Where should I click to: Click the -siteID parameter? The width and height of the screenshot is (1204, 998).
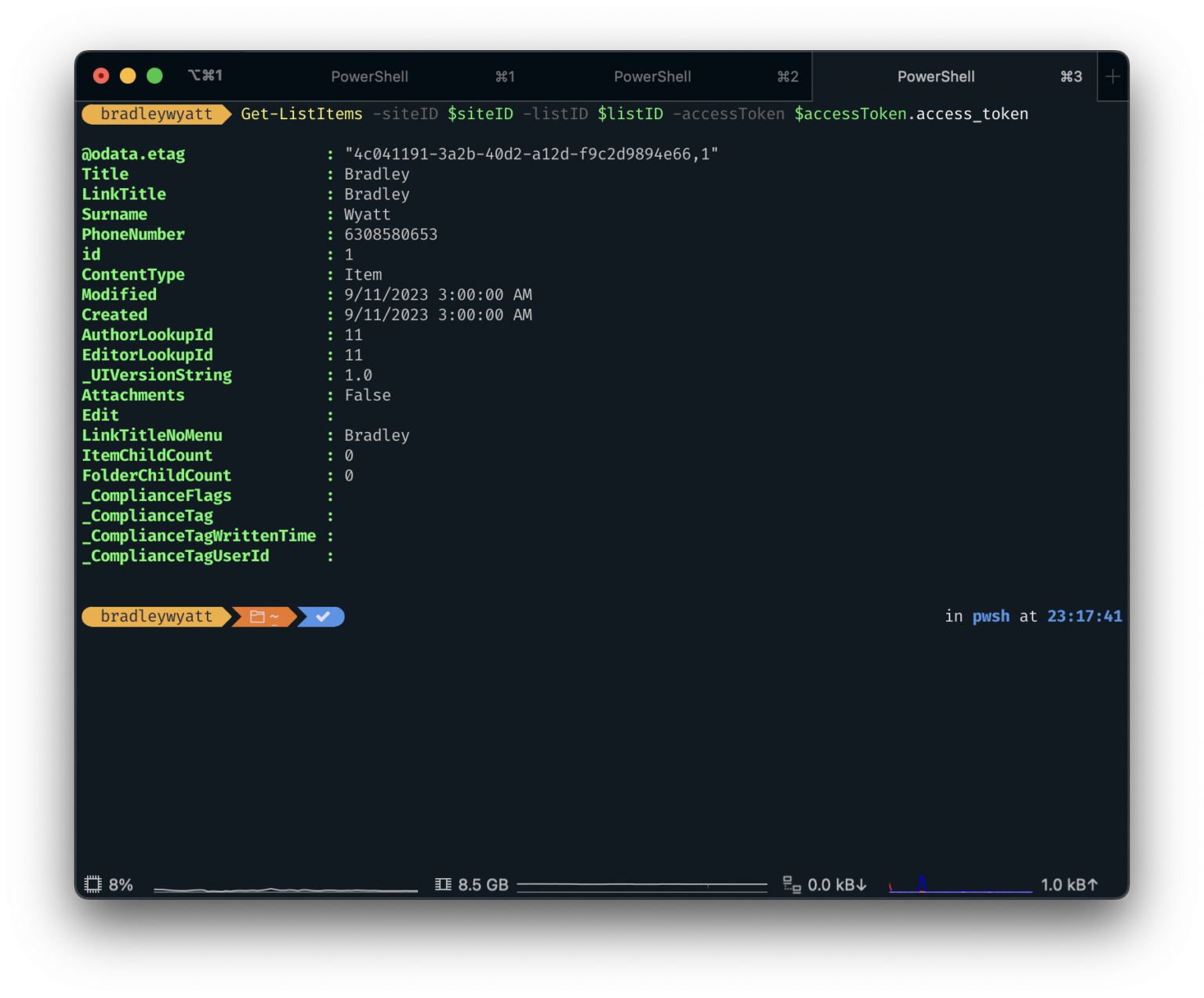click(405, 114)
